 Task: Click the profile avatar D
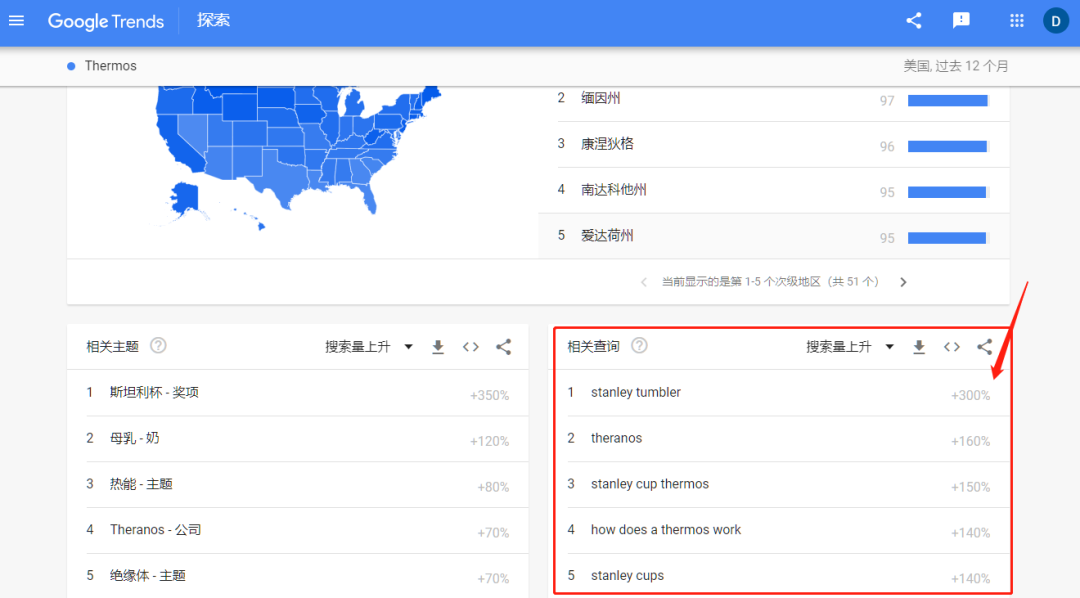[1055, 20]
